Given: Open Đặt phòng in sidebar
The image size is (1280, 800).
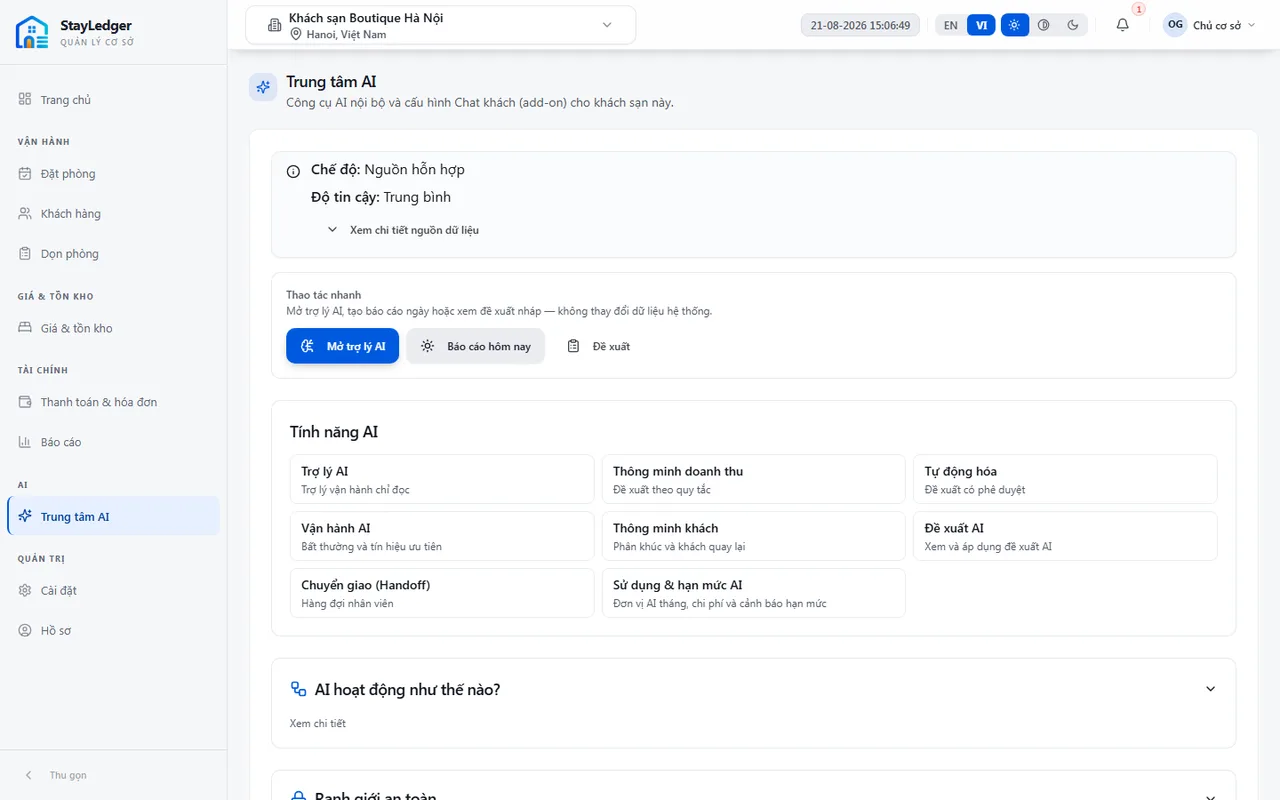Looking at the screenshot, I should tap(113, 174).
